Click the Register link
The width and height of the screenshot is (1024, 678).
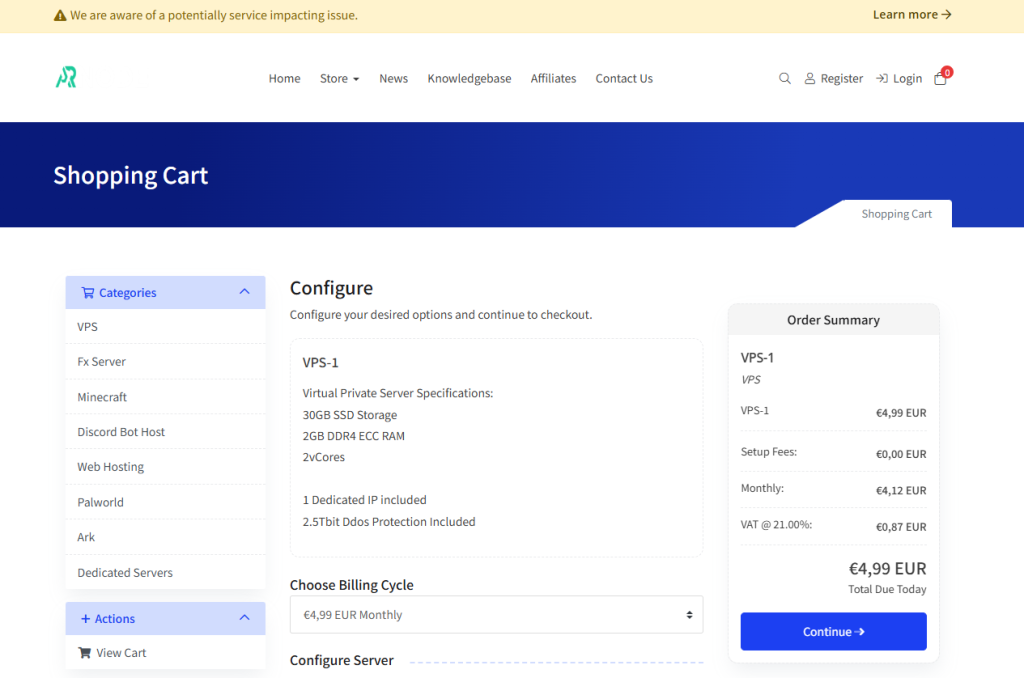tap(834, 79)
